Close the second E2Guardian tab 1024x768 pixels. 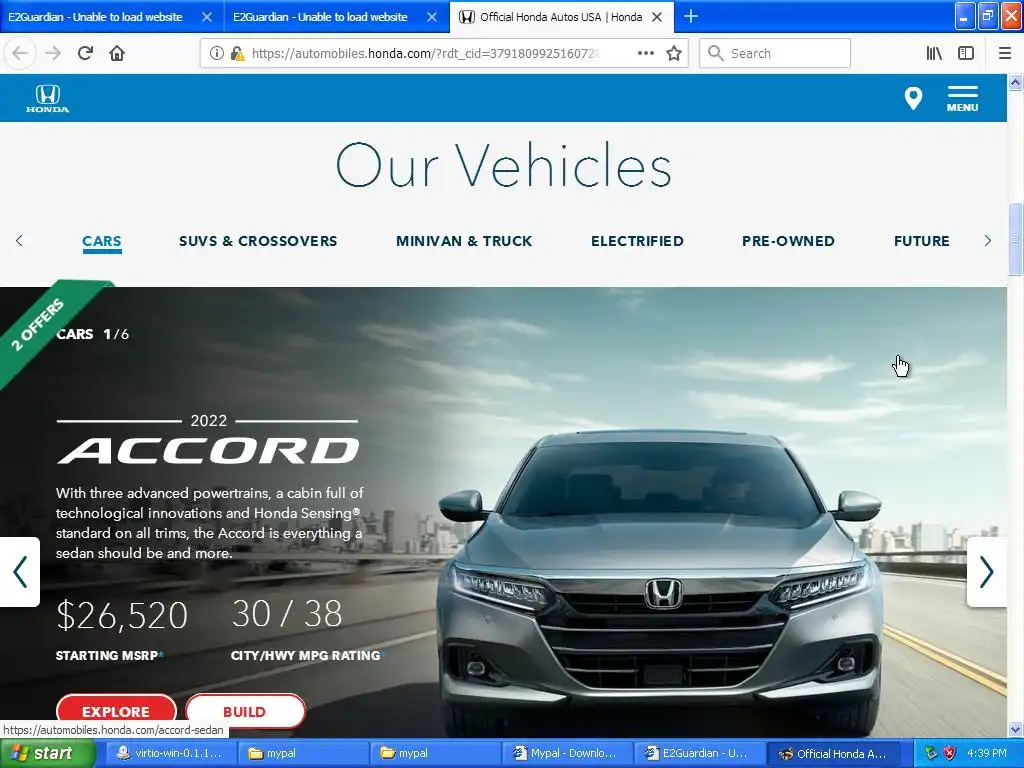point(432,17)
